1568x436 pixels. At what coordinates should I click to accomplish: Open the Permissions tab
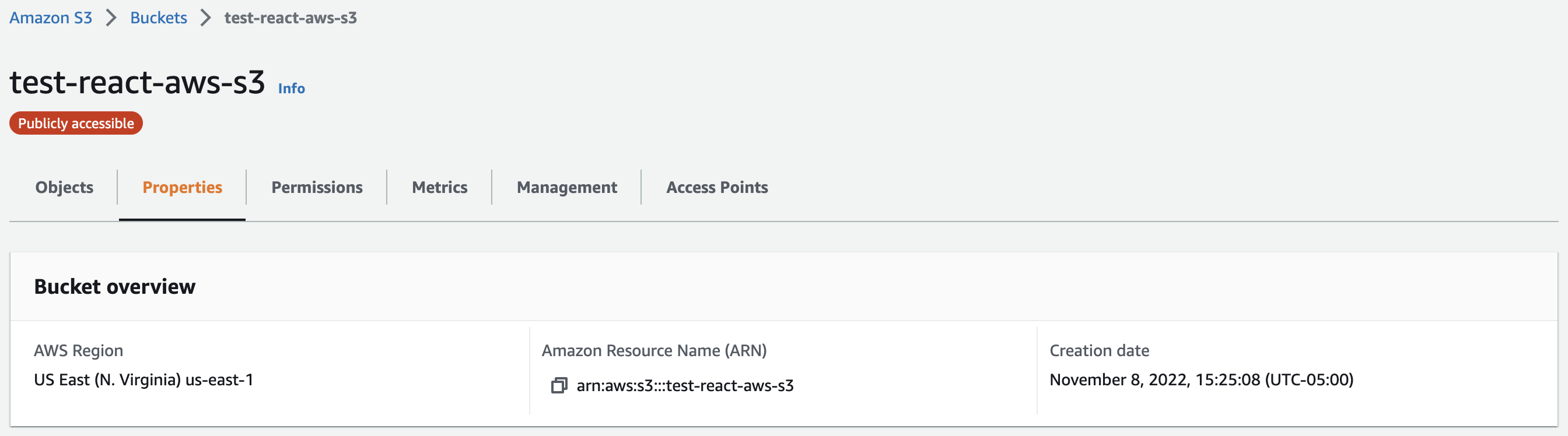coord(317,187)
